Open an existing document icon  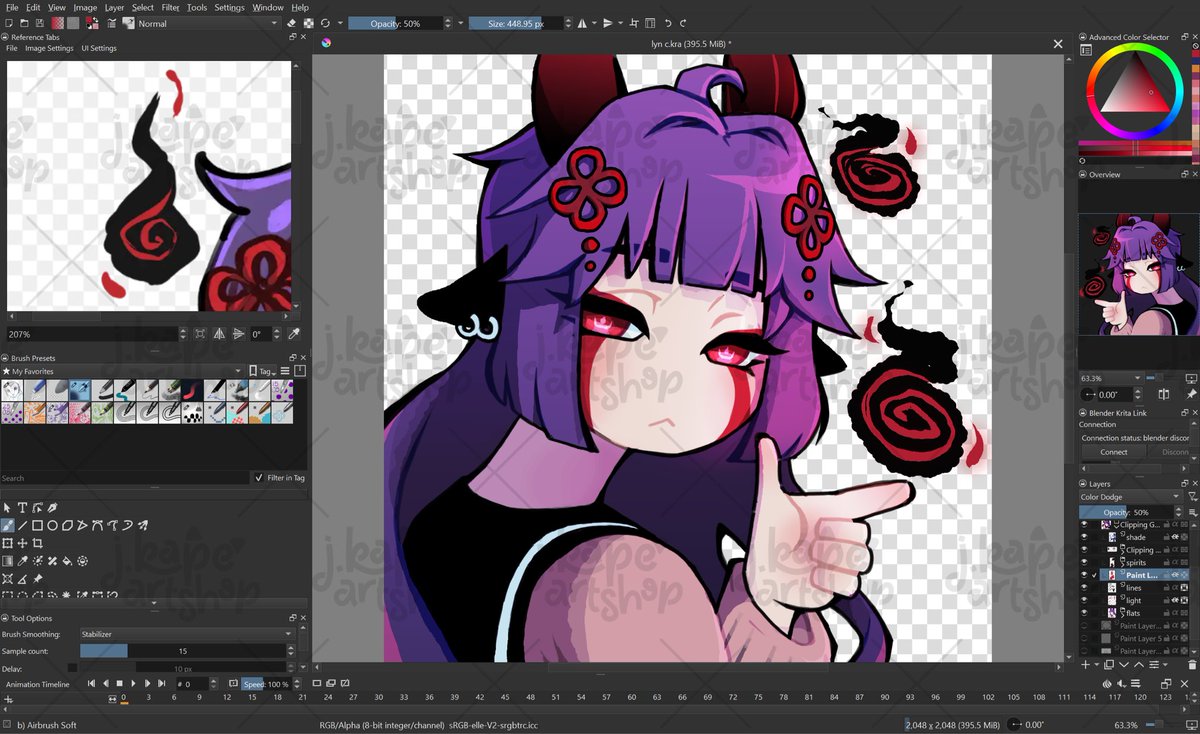pos(24,23)
